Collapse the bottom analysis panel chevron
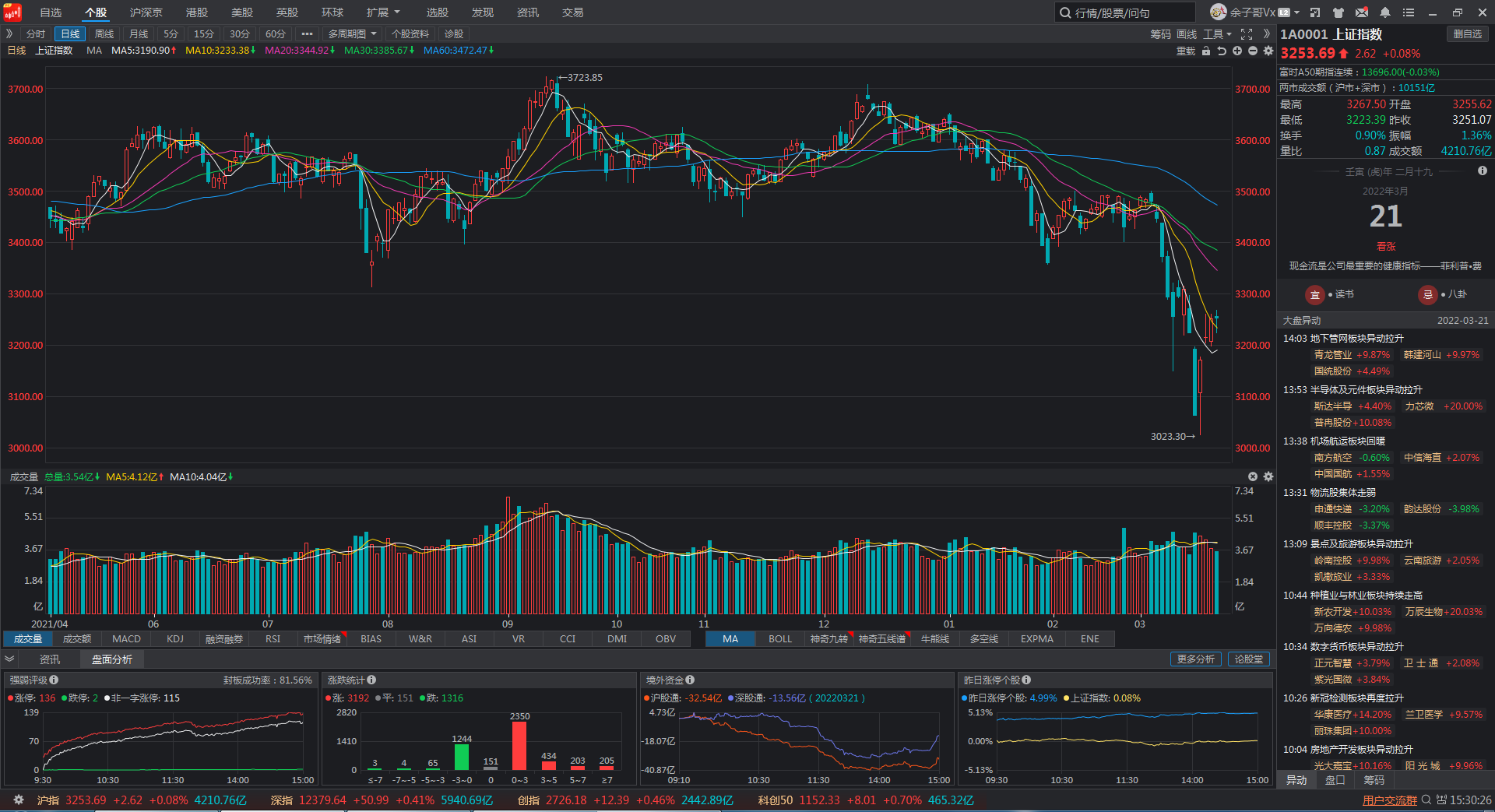Screen dimensions: 1495x812 (9, 659)
